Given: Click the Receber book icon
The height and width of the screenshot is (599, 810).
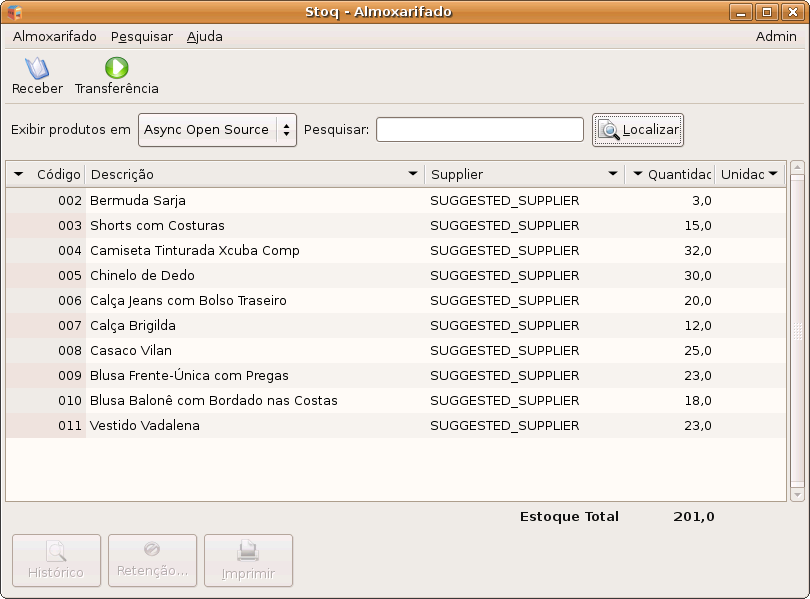Looking at the screenshot, I should (37, 68).
